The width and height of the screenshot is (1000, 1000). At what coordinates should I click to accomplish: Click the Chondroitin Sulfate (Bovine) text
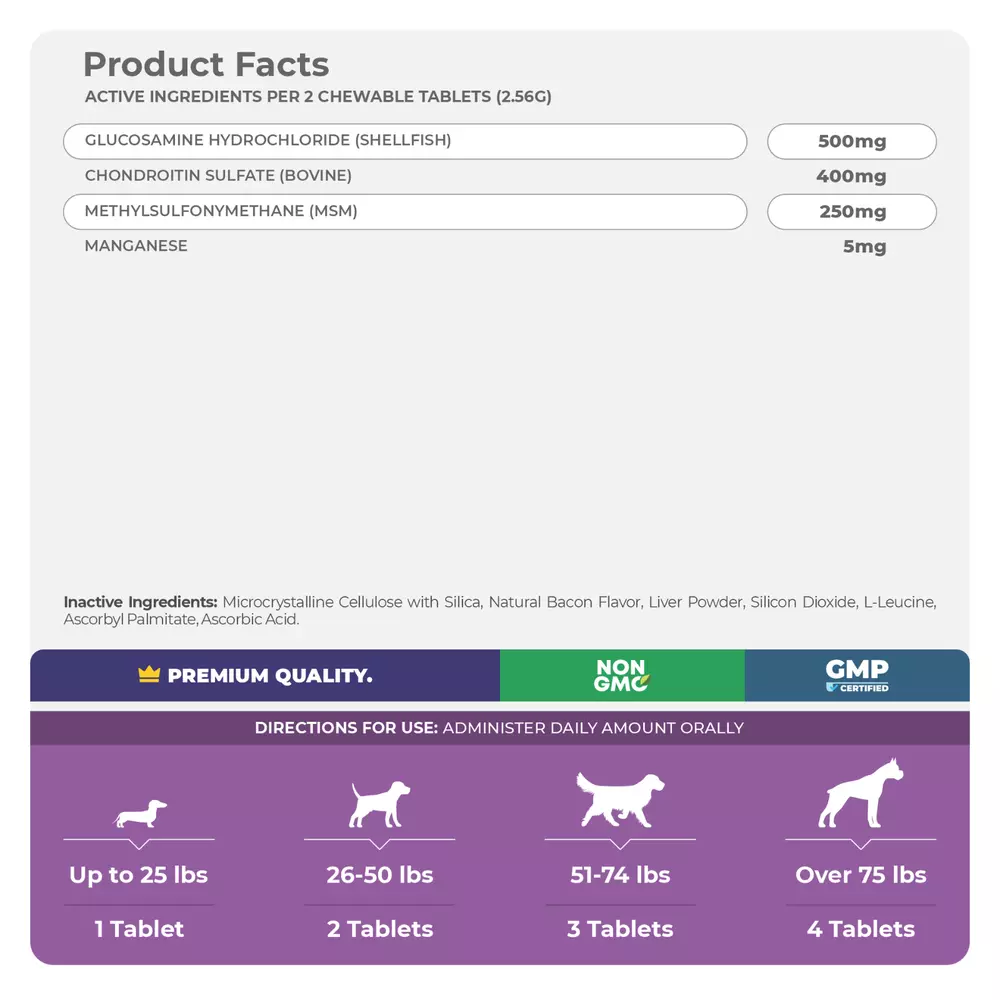click(x=218, y=176)
